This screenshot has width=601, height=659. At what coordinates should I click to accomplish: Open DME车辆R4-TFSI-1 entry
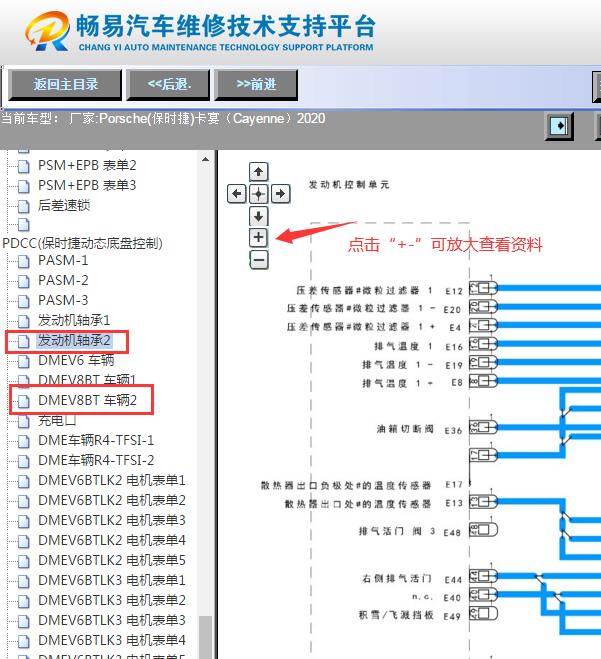coord(96,440)
